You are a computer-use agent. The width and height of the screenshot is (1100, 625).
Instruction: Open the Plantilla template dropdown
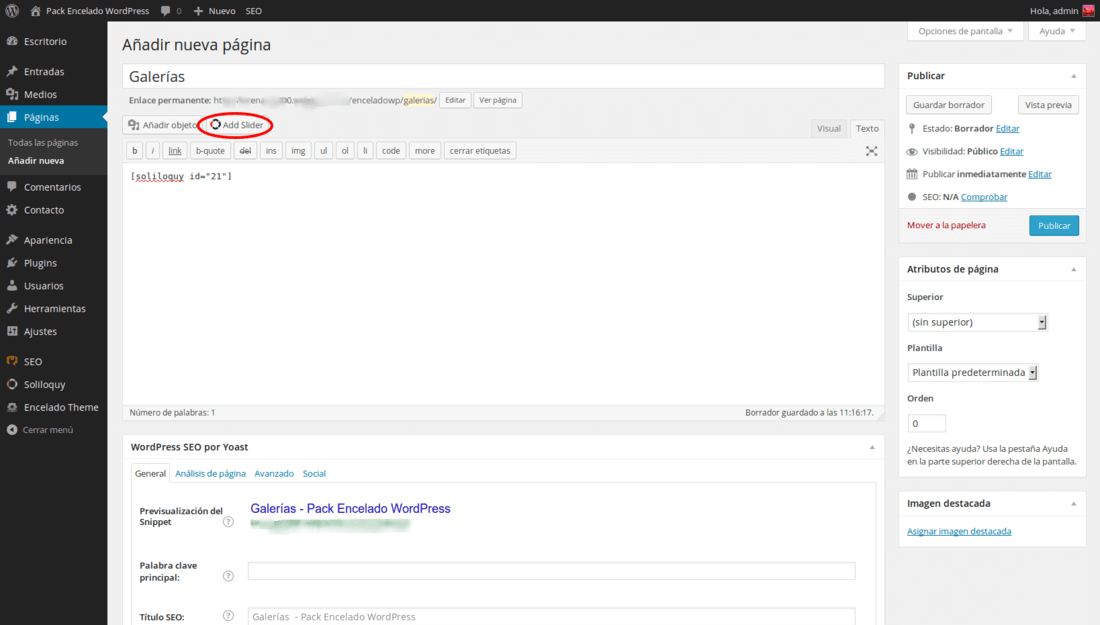click(x=972, y=372)
